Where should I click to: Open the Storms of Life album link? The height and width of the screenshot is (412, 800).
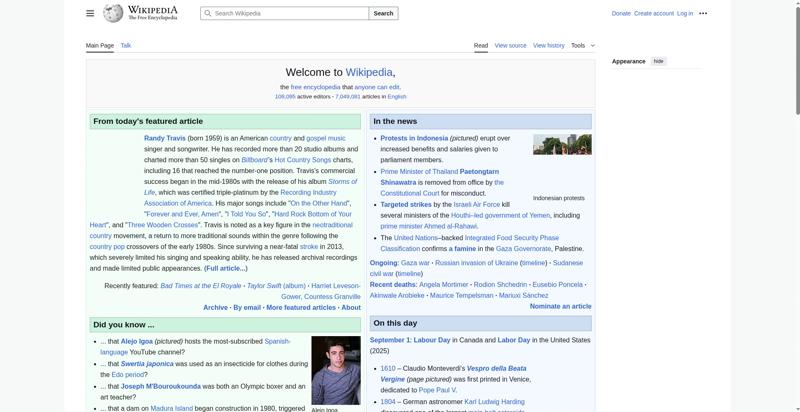click(342, 182)
